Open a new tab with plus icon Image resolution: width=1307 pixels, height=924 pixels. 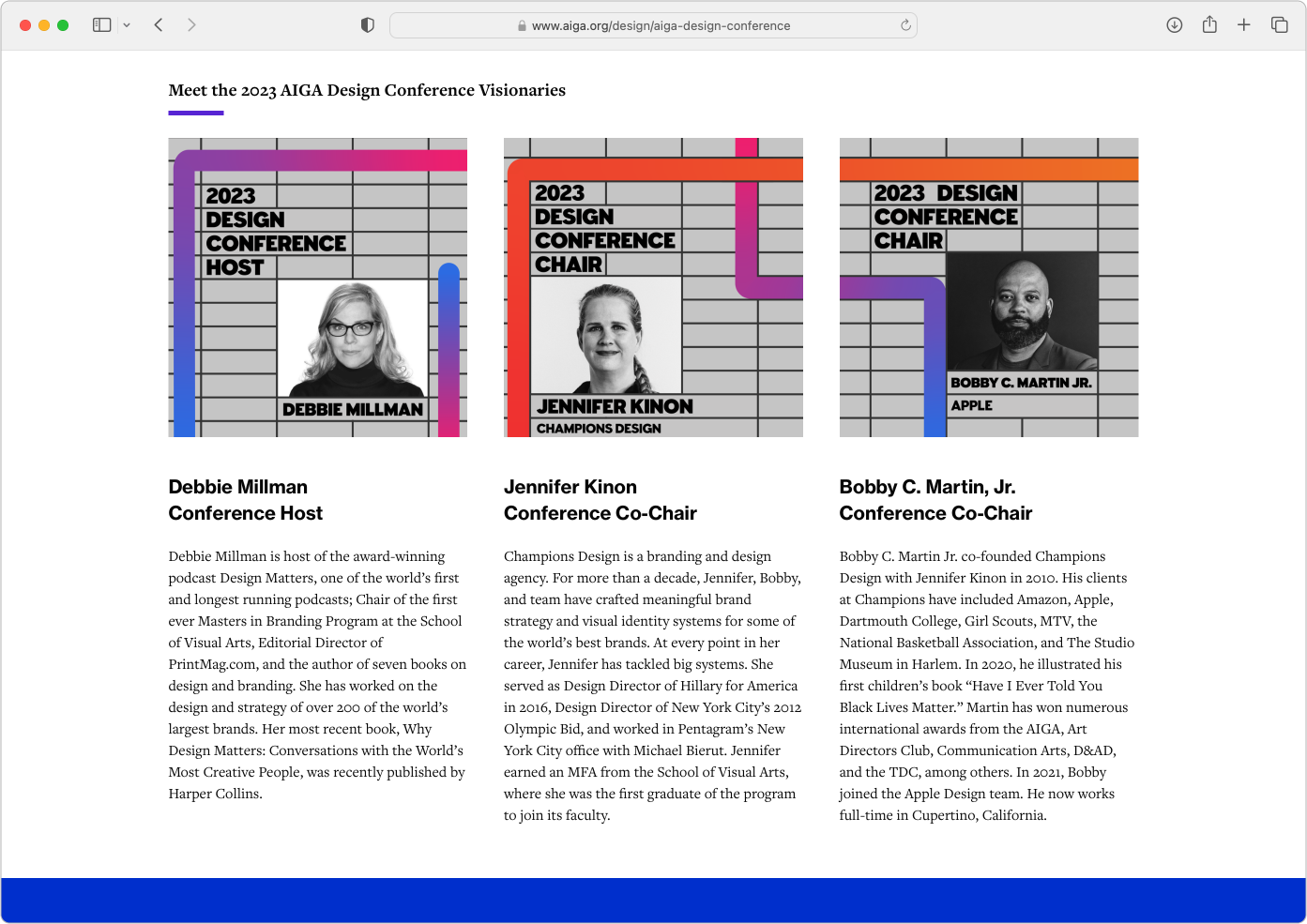[1243, 25]
